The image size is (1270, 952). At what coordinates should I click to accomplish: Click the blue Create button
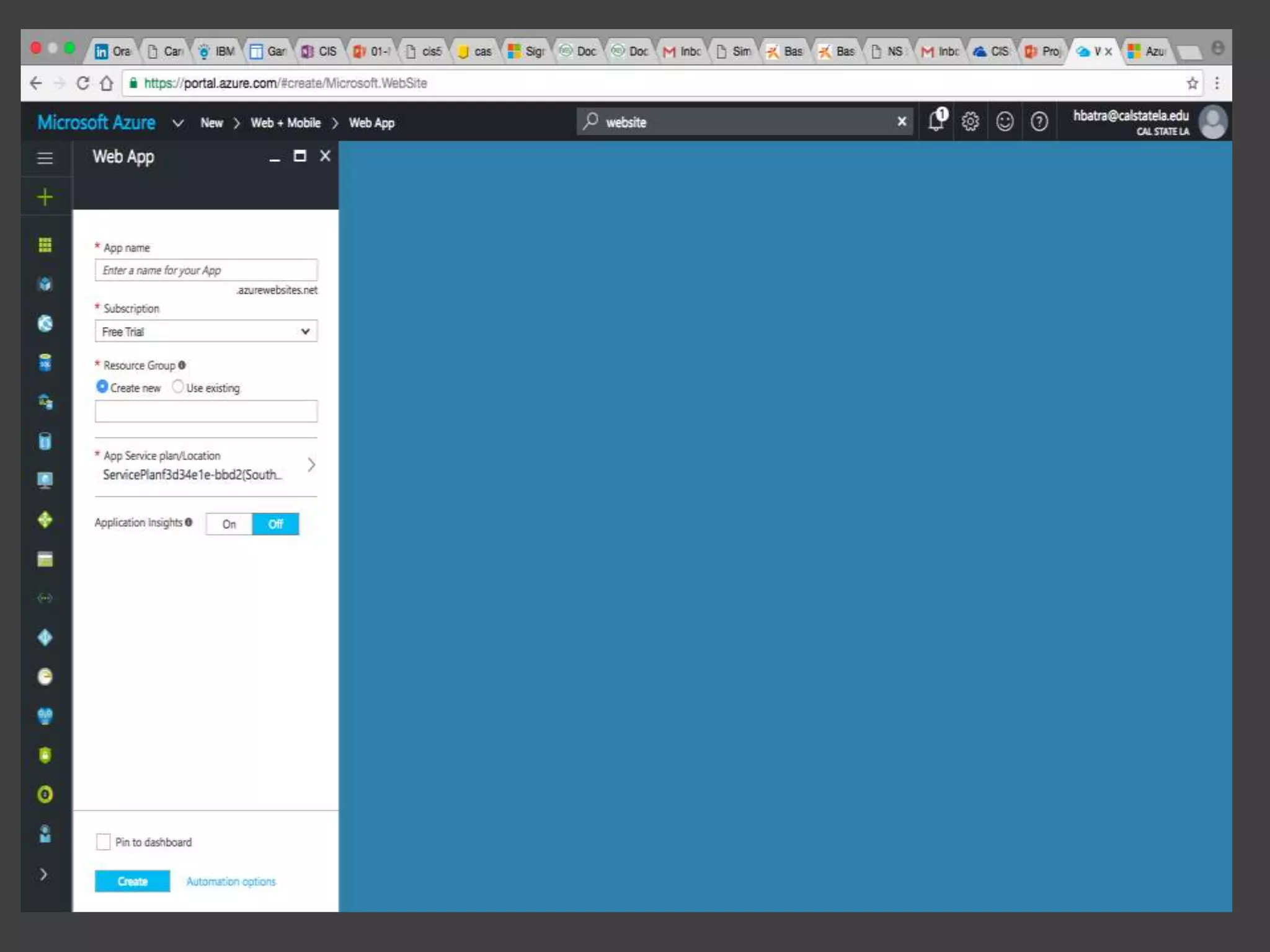[132, 881]
